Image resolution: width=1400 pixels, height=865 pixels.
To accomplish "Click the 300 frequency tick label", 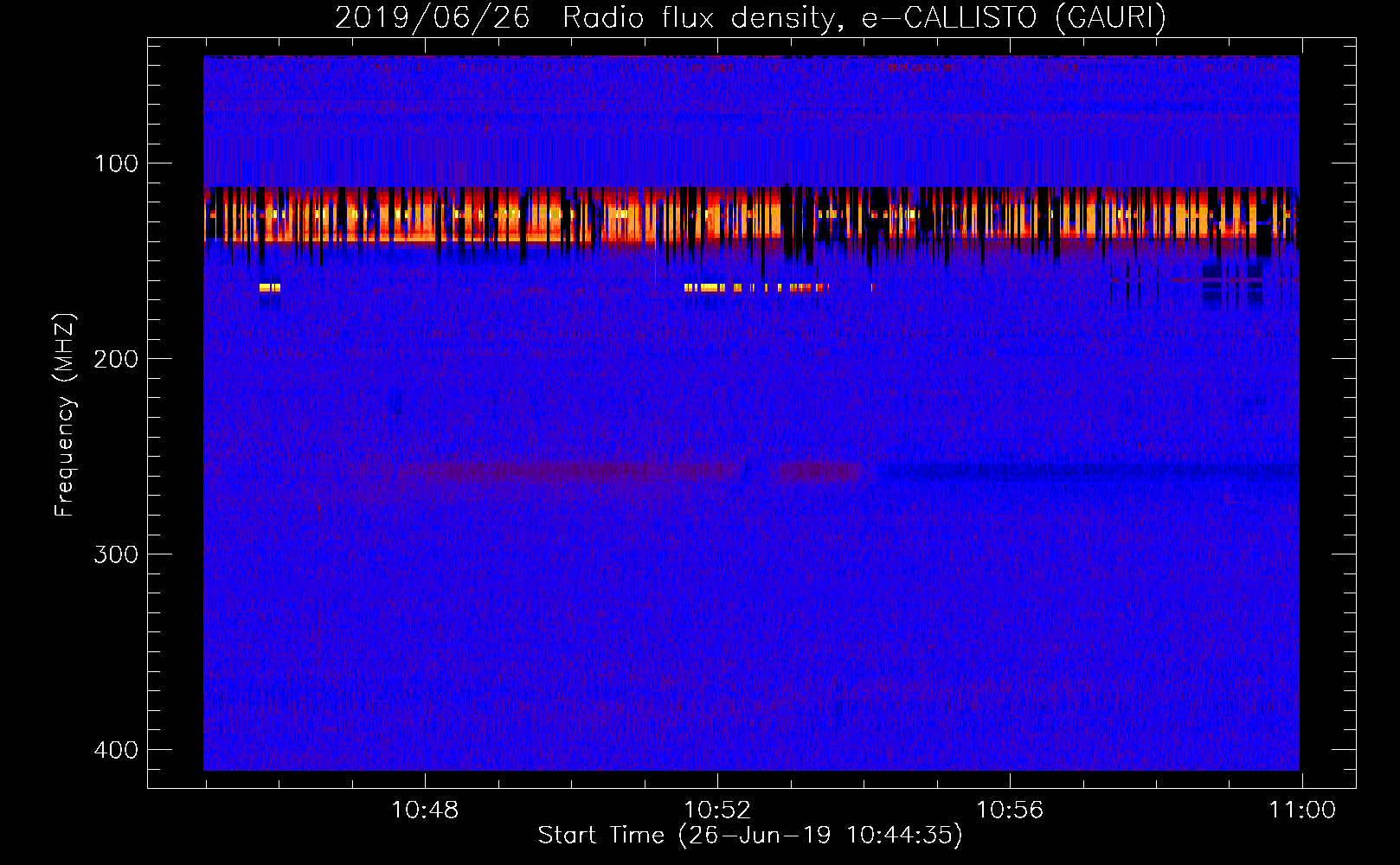I will point(116,554).
